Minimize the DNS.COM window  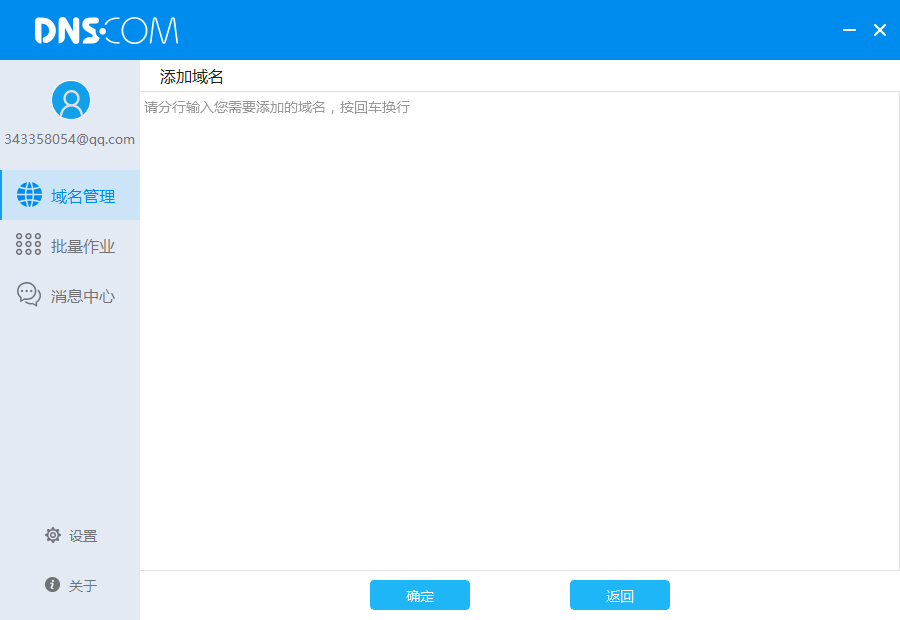point(849,30)
